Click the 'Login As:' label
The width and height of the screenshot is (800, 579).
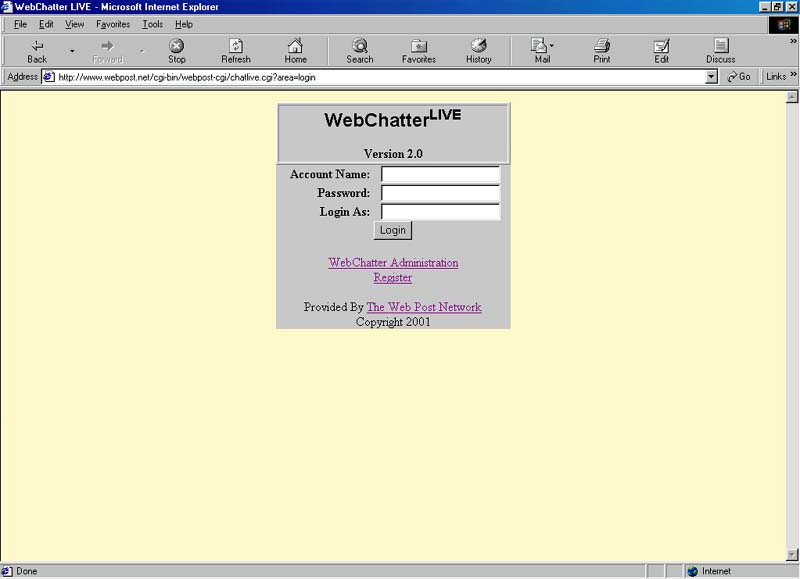344,212
